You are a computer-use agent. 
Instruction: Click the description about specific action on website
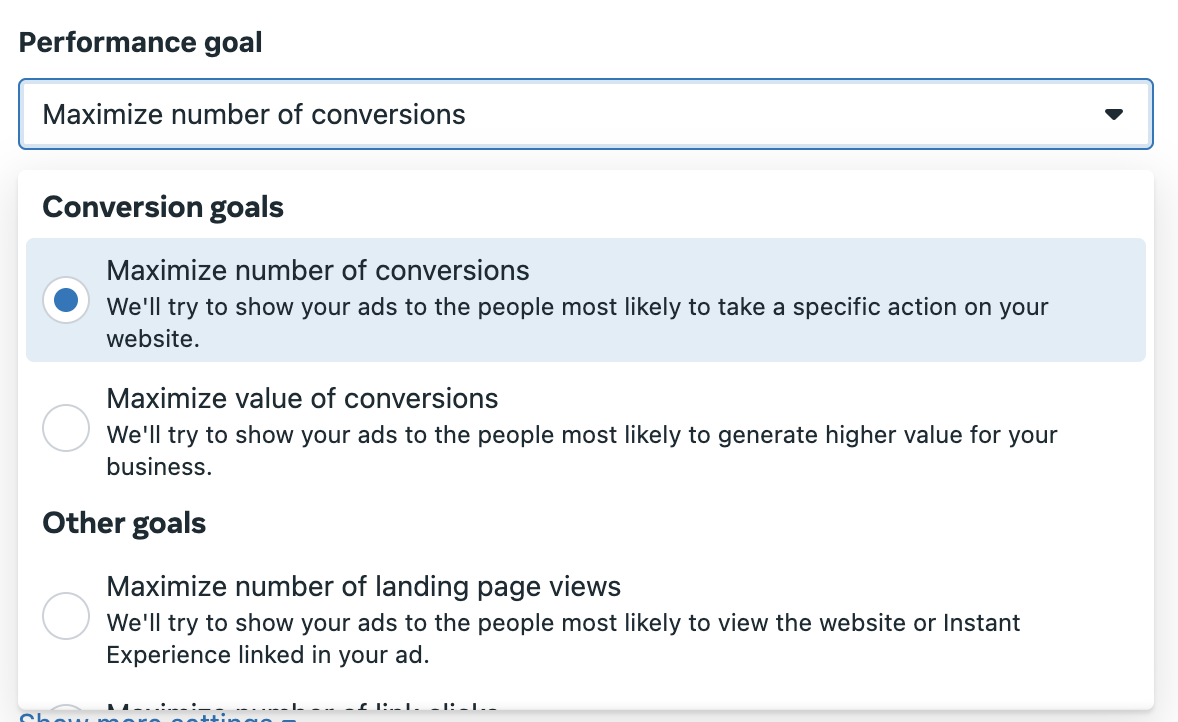(577, 322)
